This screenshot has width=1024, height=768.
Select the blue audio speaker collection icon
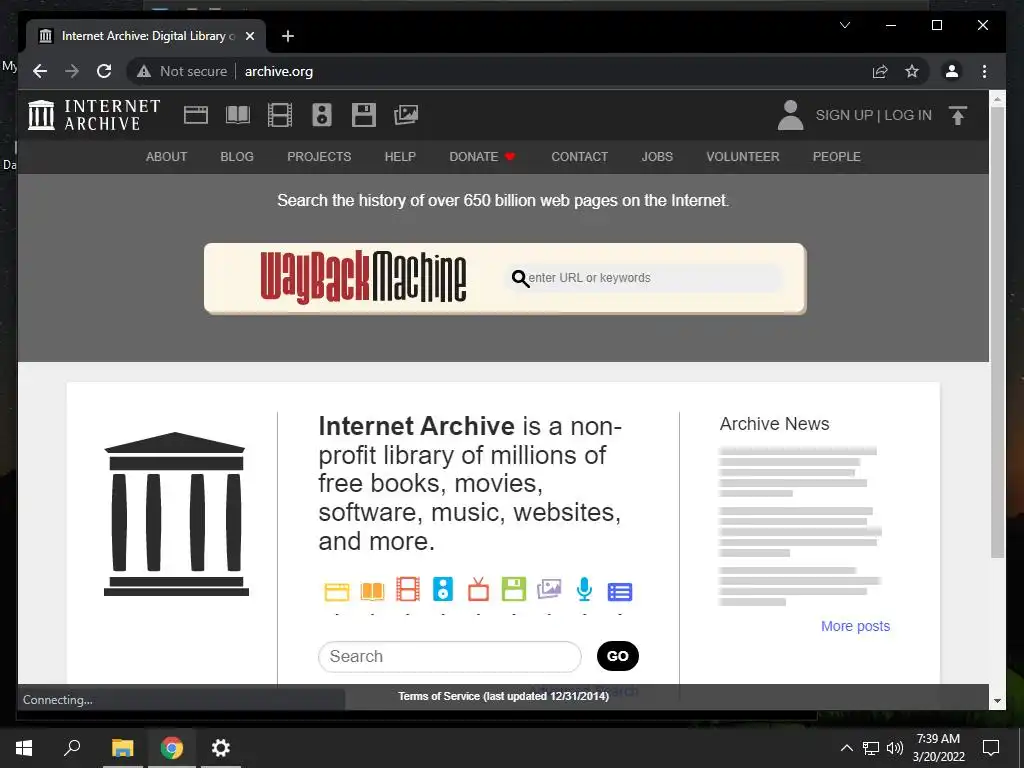pyautogui.click(x=443, y=590)
